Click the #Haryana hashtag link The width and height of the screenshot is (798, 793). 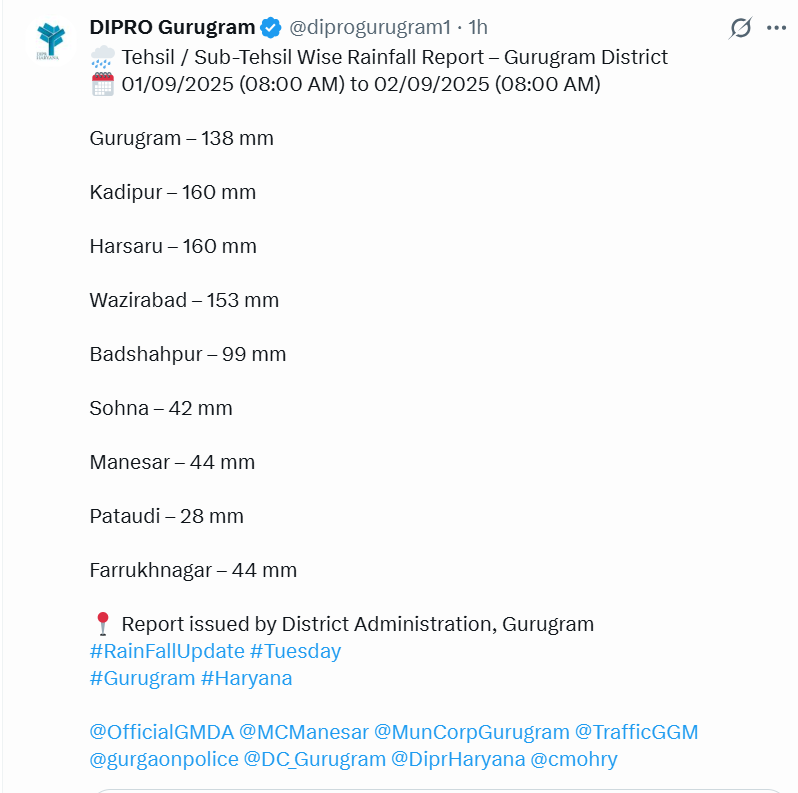tap(246, 678)
